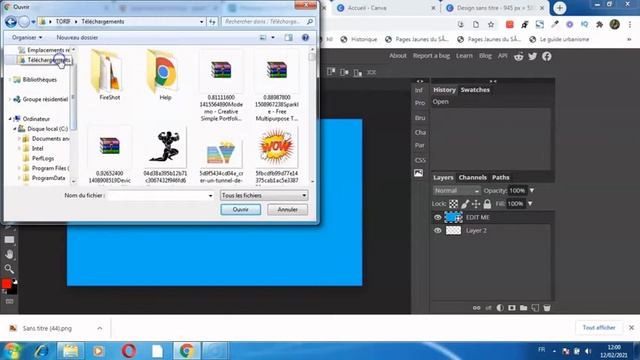The width and height of the screenshot is (640, 360).
Task: Open the file name history dropdown arrow
Action: [x=211, y=196]
